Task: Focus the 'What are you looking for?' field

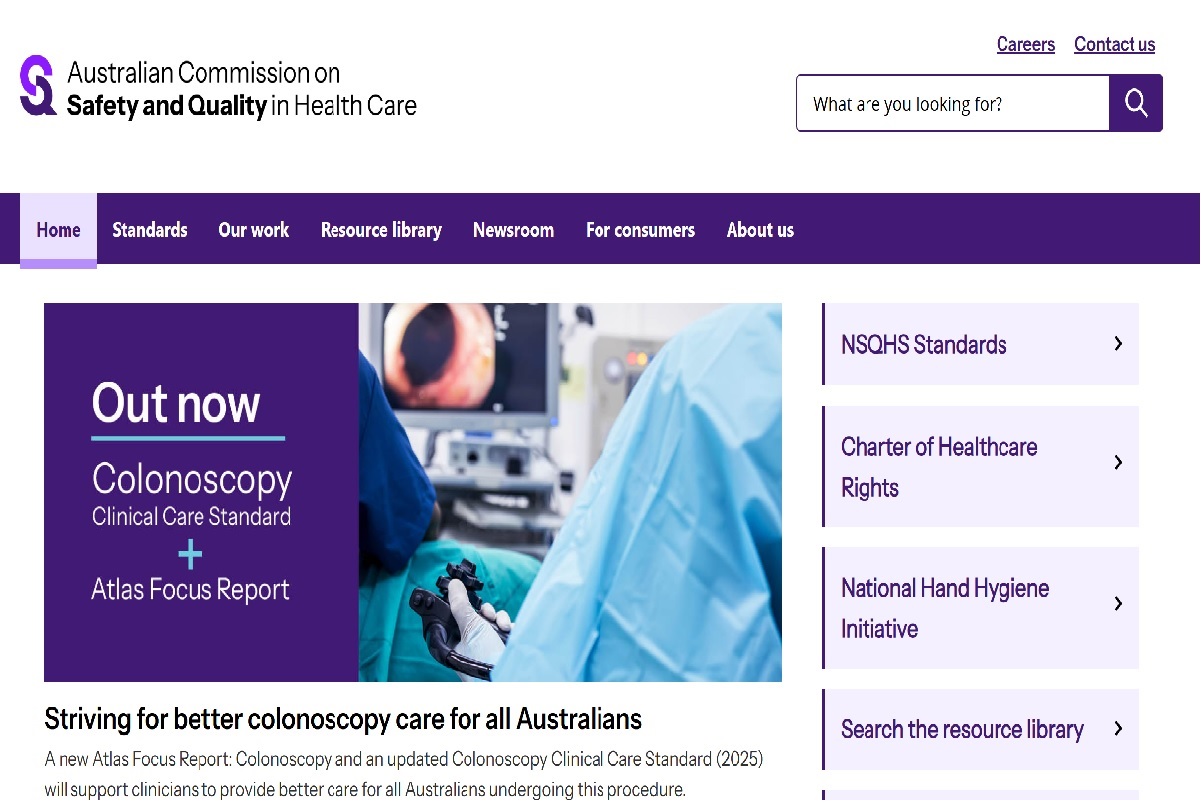Action: 952,104
